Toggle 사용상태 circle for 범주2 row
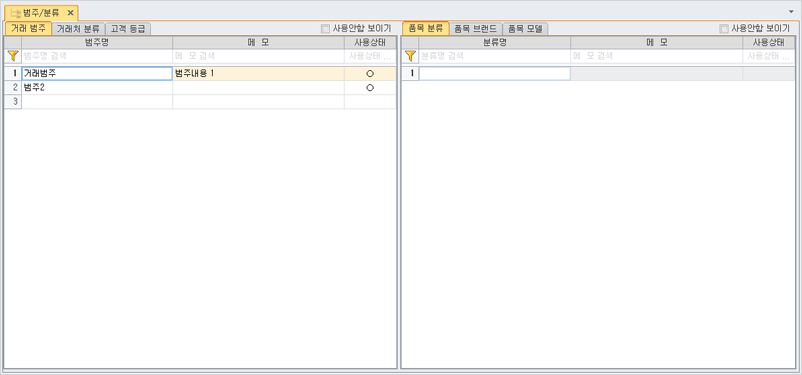The width and height of the screenshot is (802, 375). pos(370,87)
